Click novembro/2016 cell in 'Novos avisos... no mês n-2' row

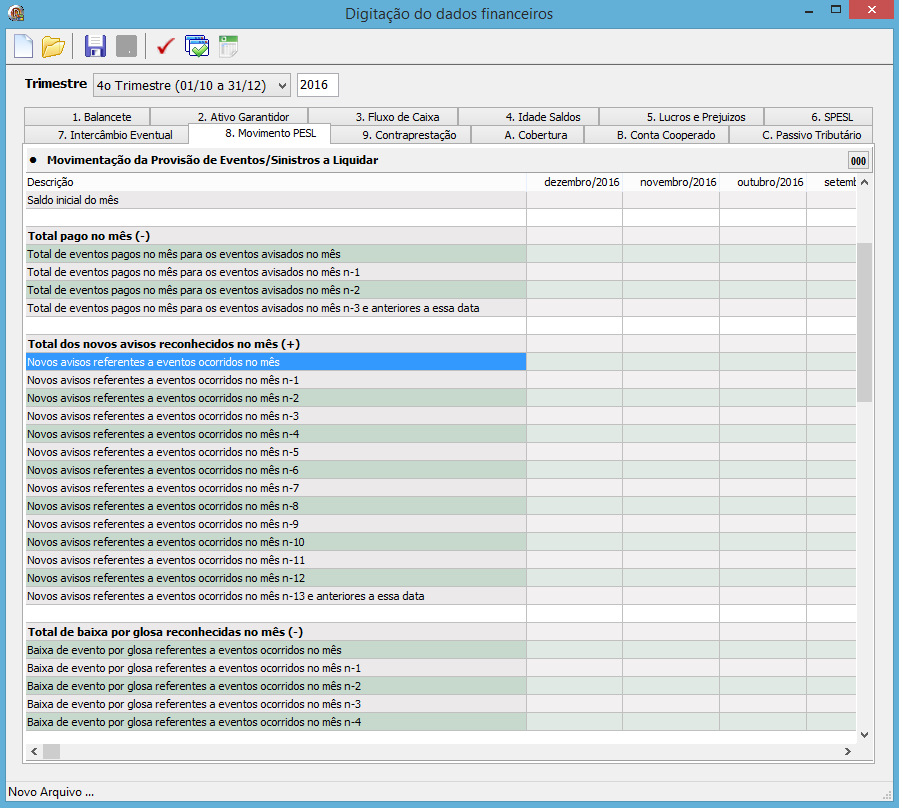(x=671, y=399)
